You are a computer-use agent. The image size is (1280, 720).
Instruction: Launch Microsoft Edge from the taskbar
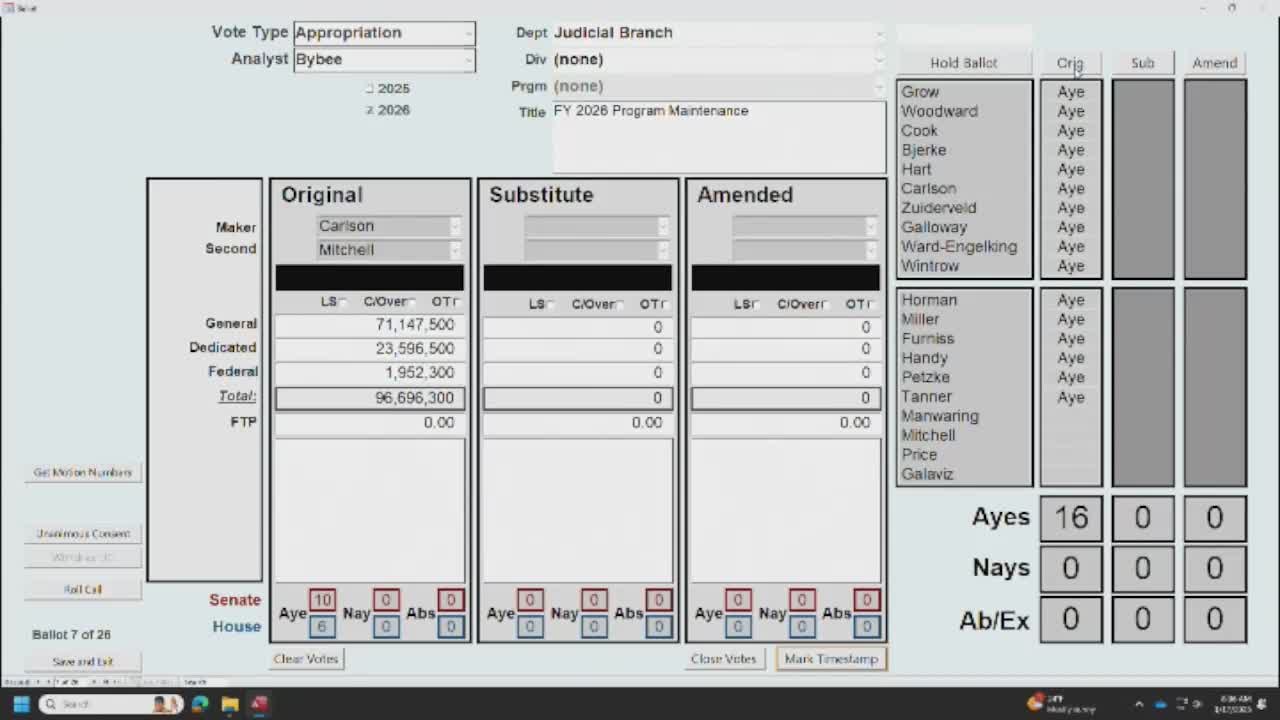[200, 704]
